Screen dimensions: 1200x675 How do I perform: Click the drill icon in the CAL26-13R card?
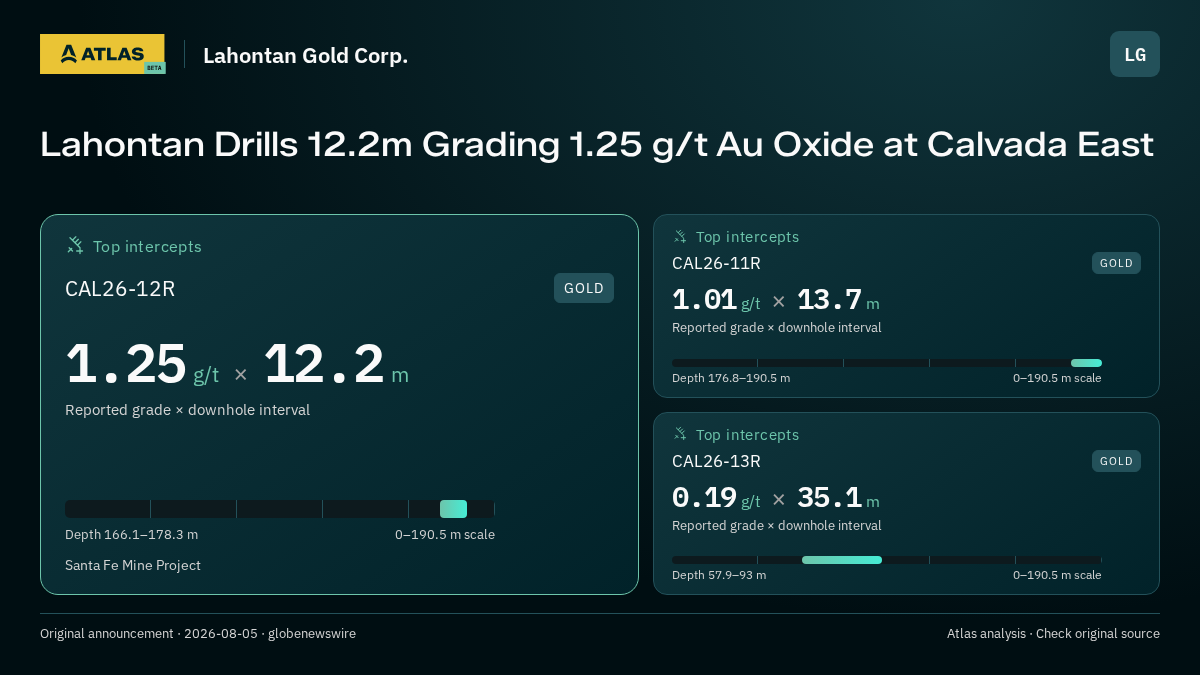tap(680, 434)
